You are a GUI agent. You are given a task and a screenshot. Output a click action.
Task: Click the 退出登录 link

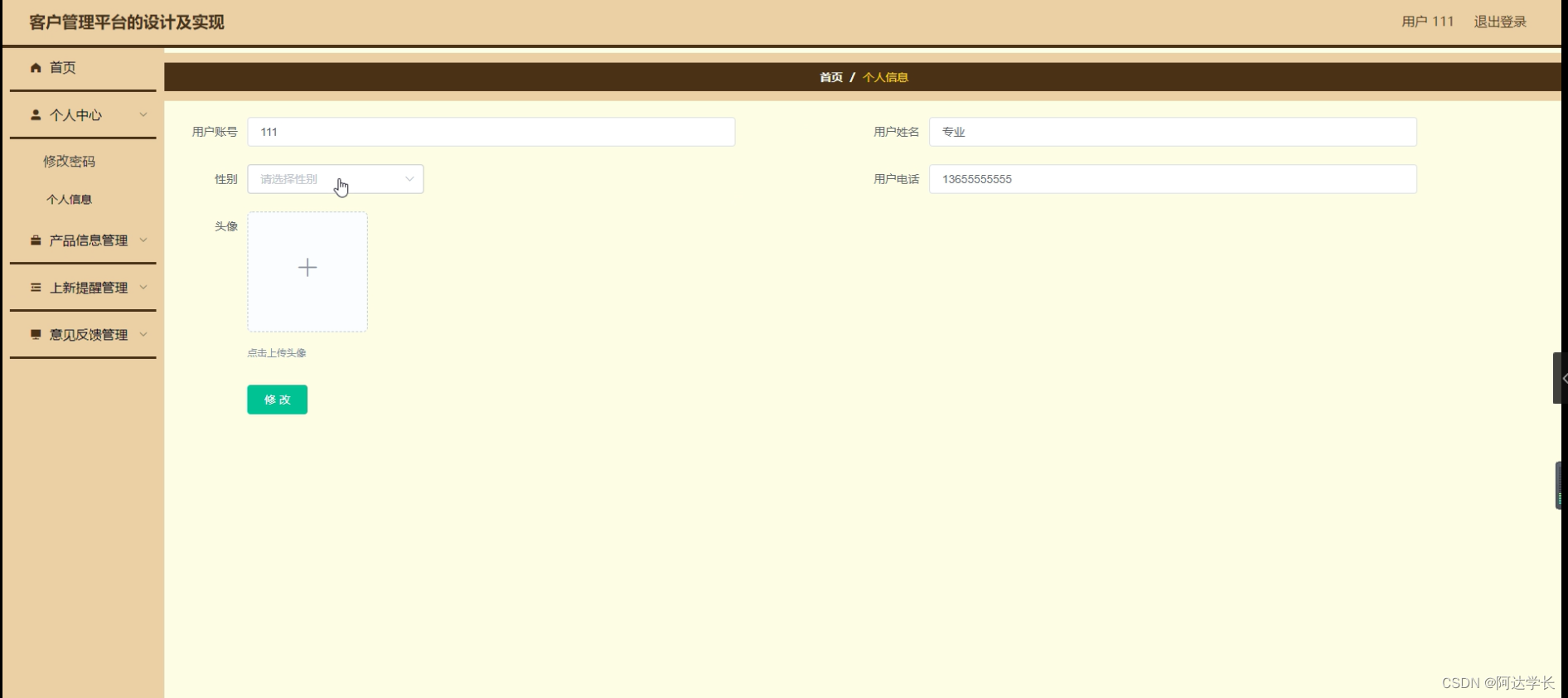[x=1500, y=22]
